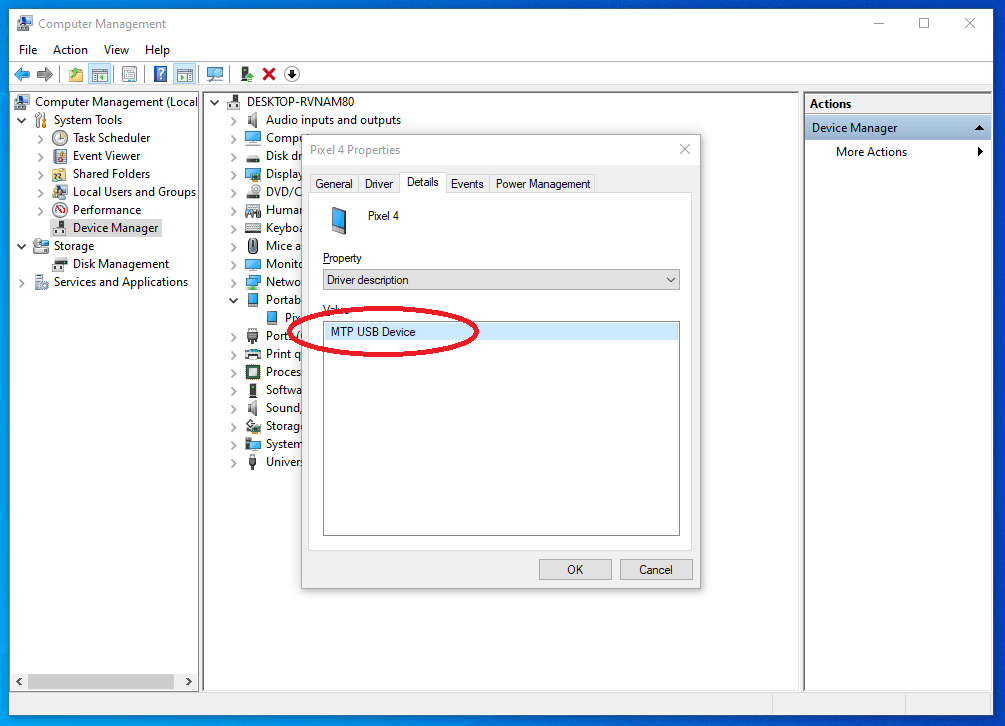The image size is (1005, 726).
Task: Expand Services and Applications node
Action: tap(22, 283)
